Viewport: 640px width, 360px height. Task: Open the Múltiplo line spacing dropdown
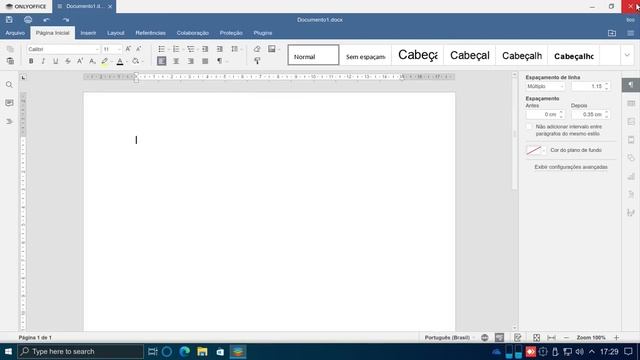pos(545,87)
